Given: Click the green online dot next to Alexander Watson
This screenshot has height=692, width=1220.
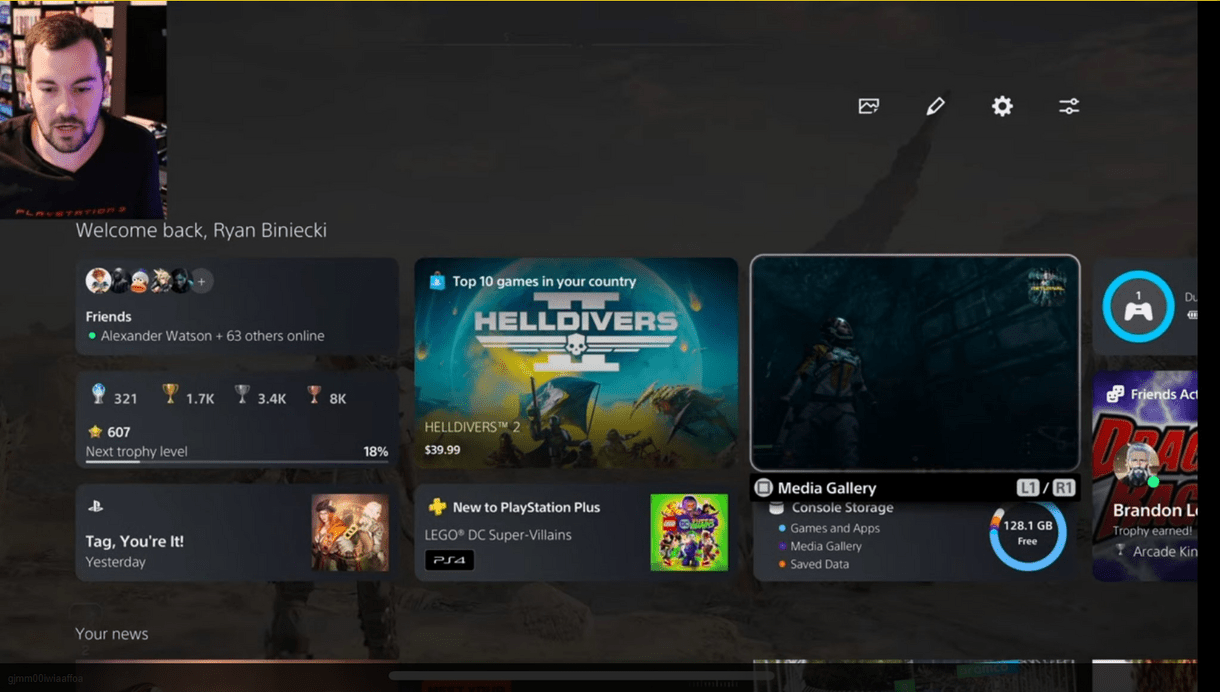Looking at the screenshot, I should point(92,337).
